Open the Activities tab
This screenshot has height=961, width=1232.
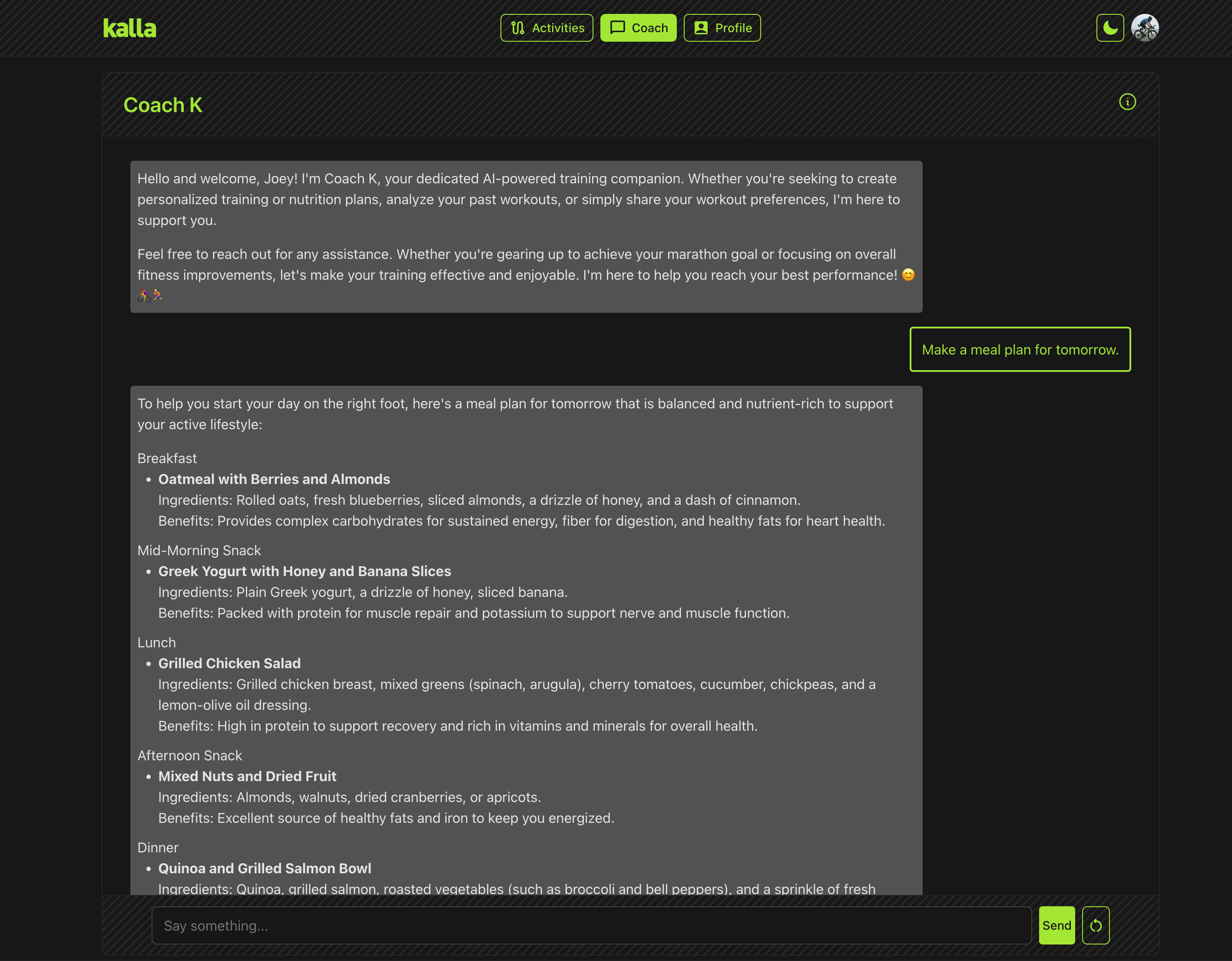546,28
